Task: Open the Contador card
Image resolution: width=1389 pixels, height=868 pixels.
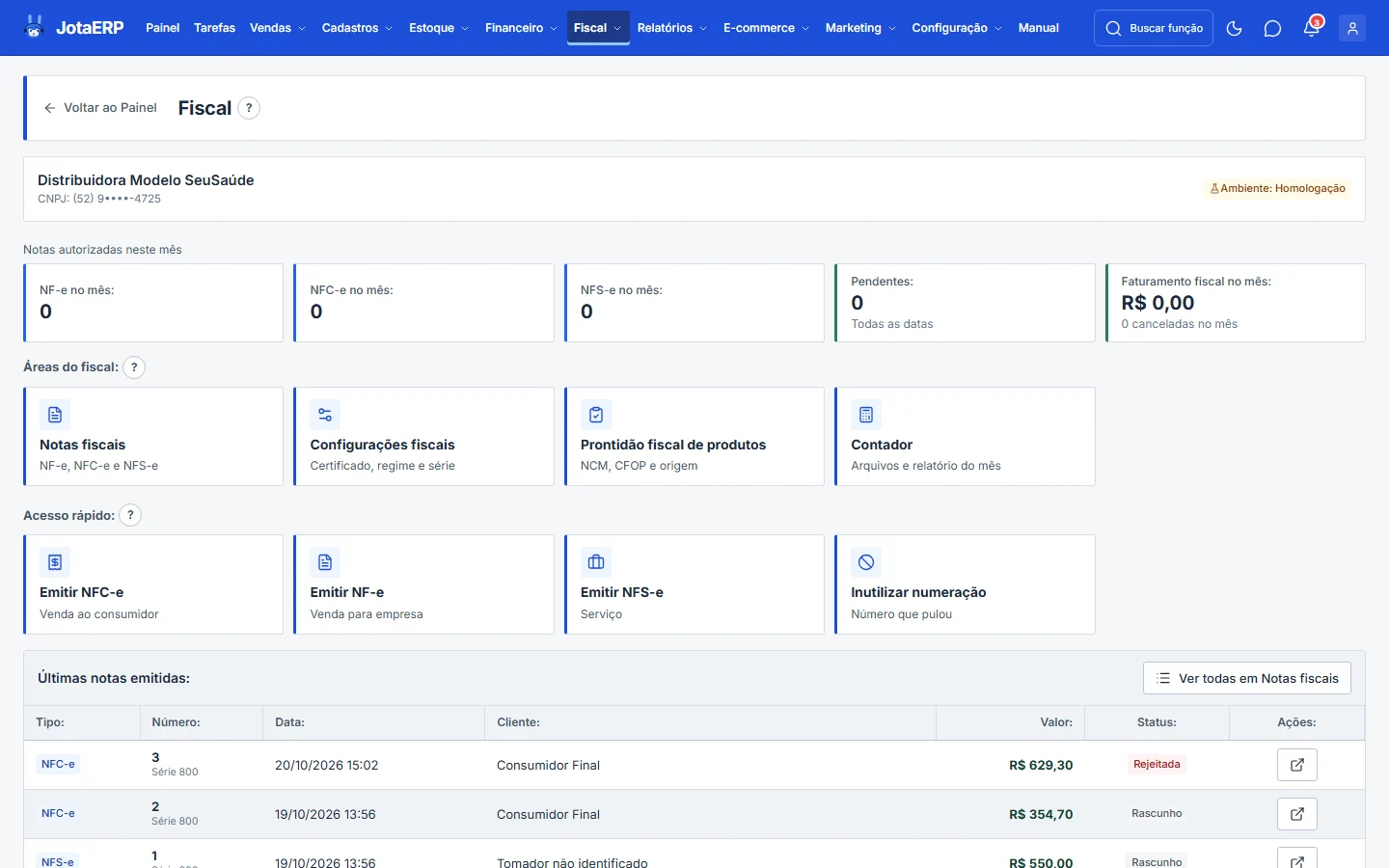Action: (x=965, y=437)
